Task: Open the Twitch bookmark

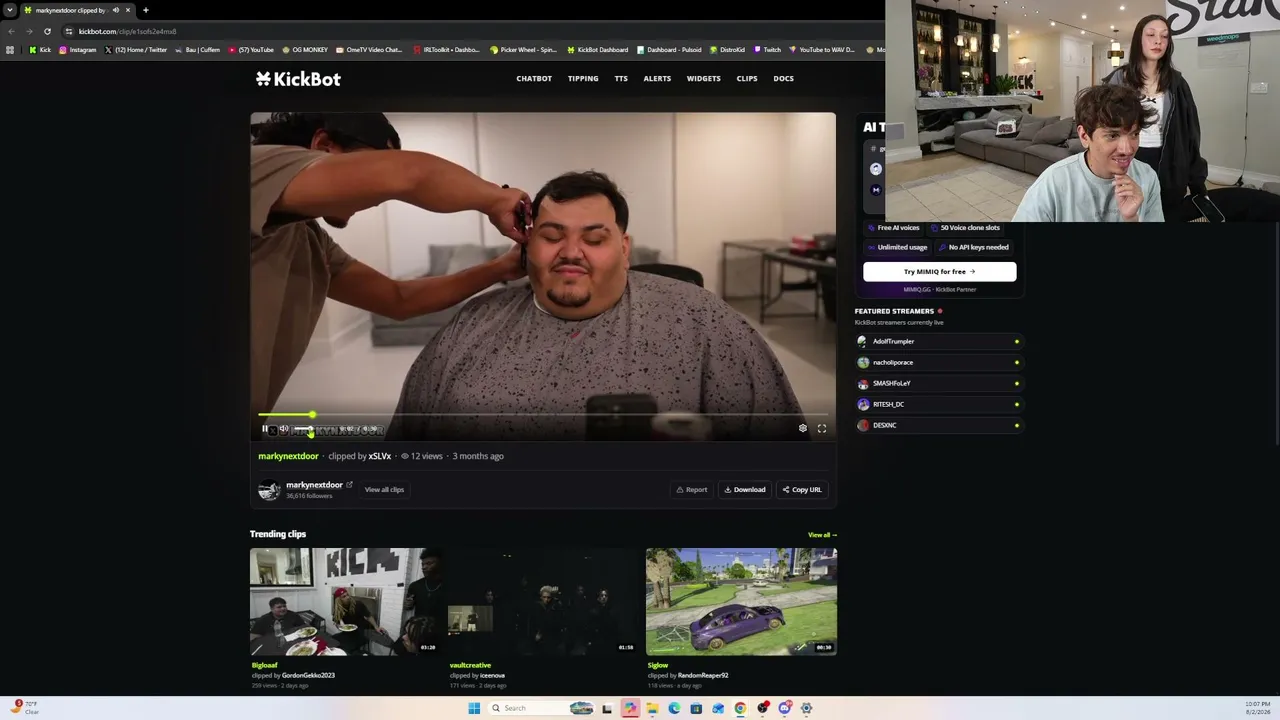Action: click(x=767, y=50)
